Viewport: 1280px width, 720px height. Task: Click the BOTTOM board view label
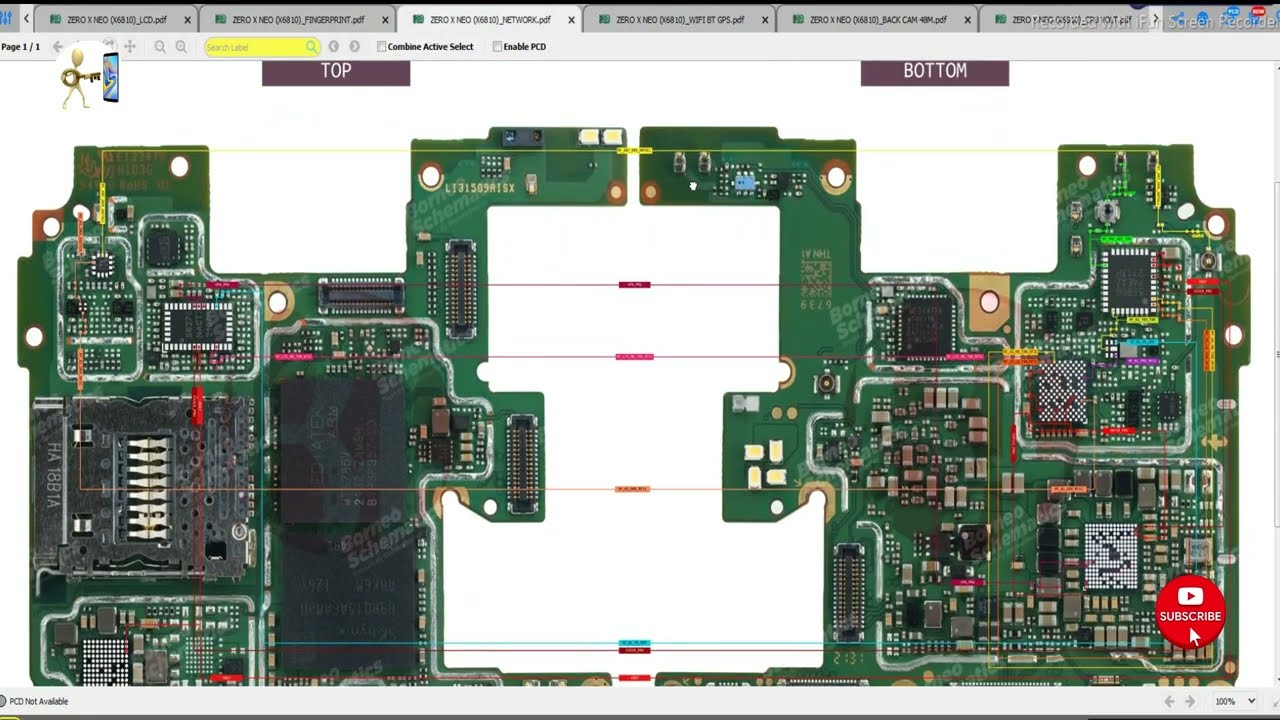935,71
